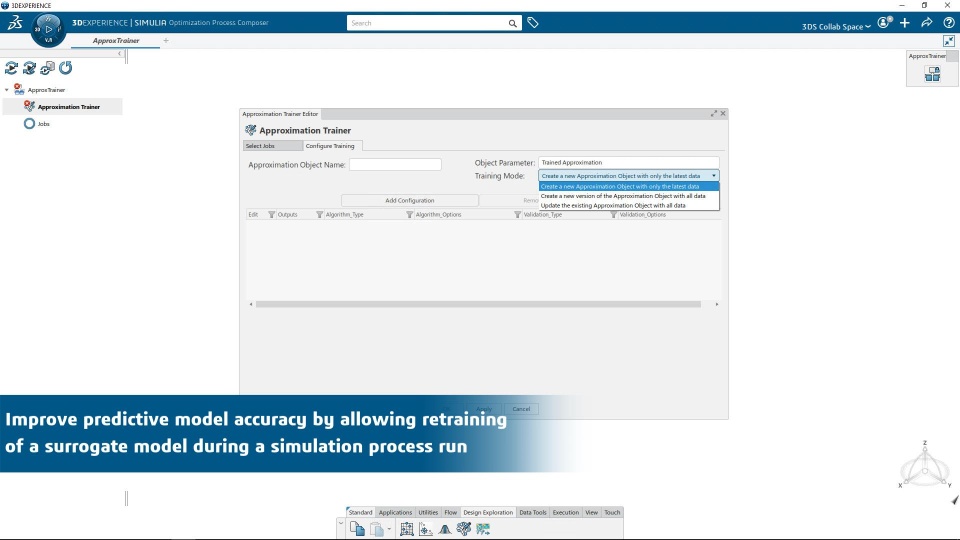960x540 pixels.
Task: Collapse the left tree panel with the chevron
Action: pos(120,54)
